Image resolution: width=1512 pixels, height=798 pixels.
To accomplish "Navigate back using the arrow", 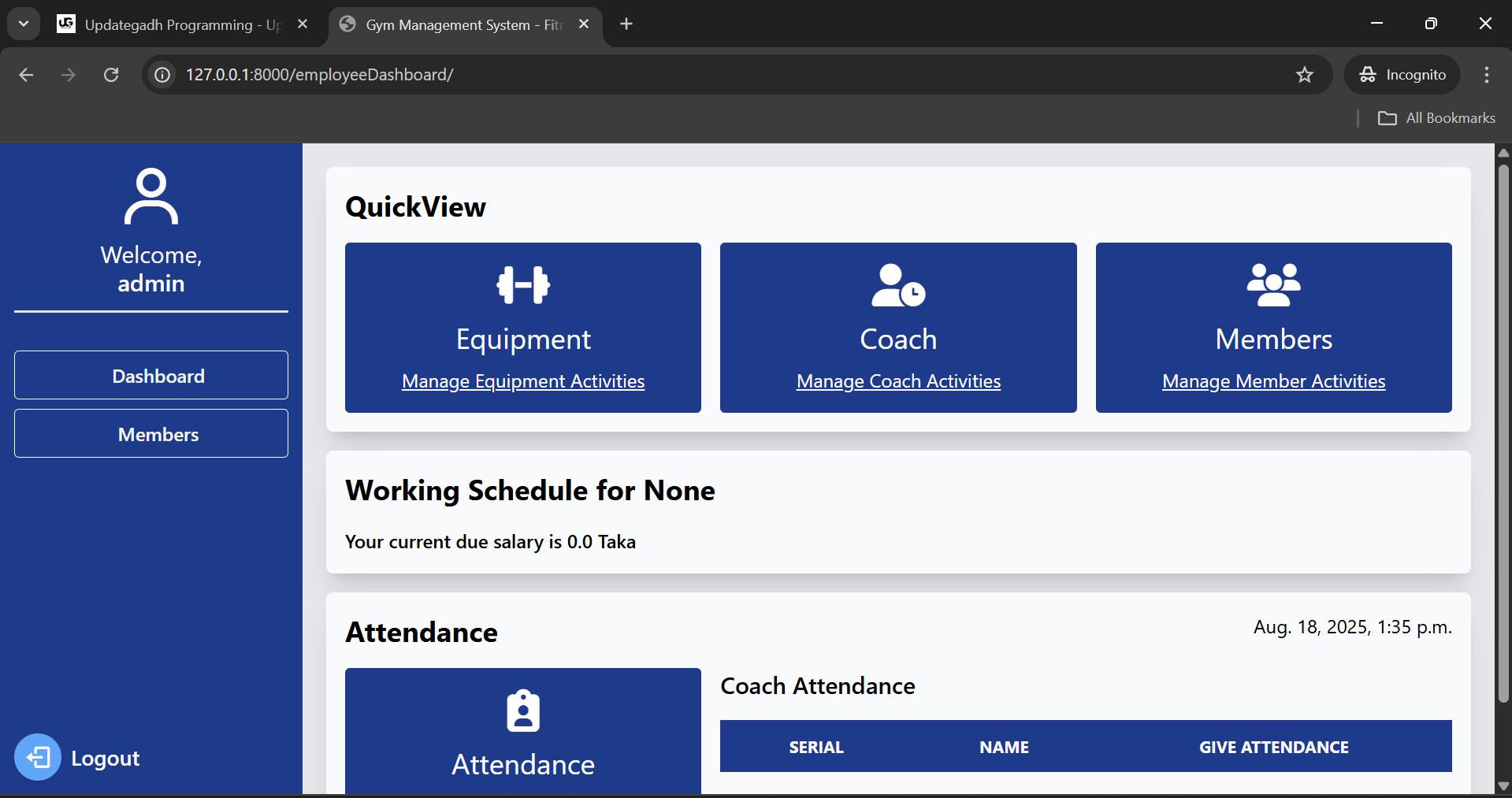I will pyautogui.click(x=26, y=74).
